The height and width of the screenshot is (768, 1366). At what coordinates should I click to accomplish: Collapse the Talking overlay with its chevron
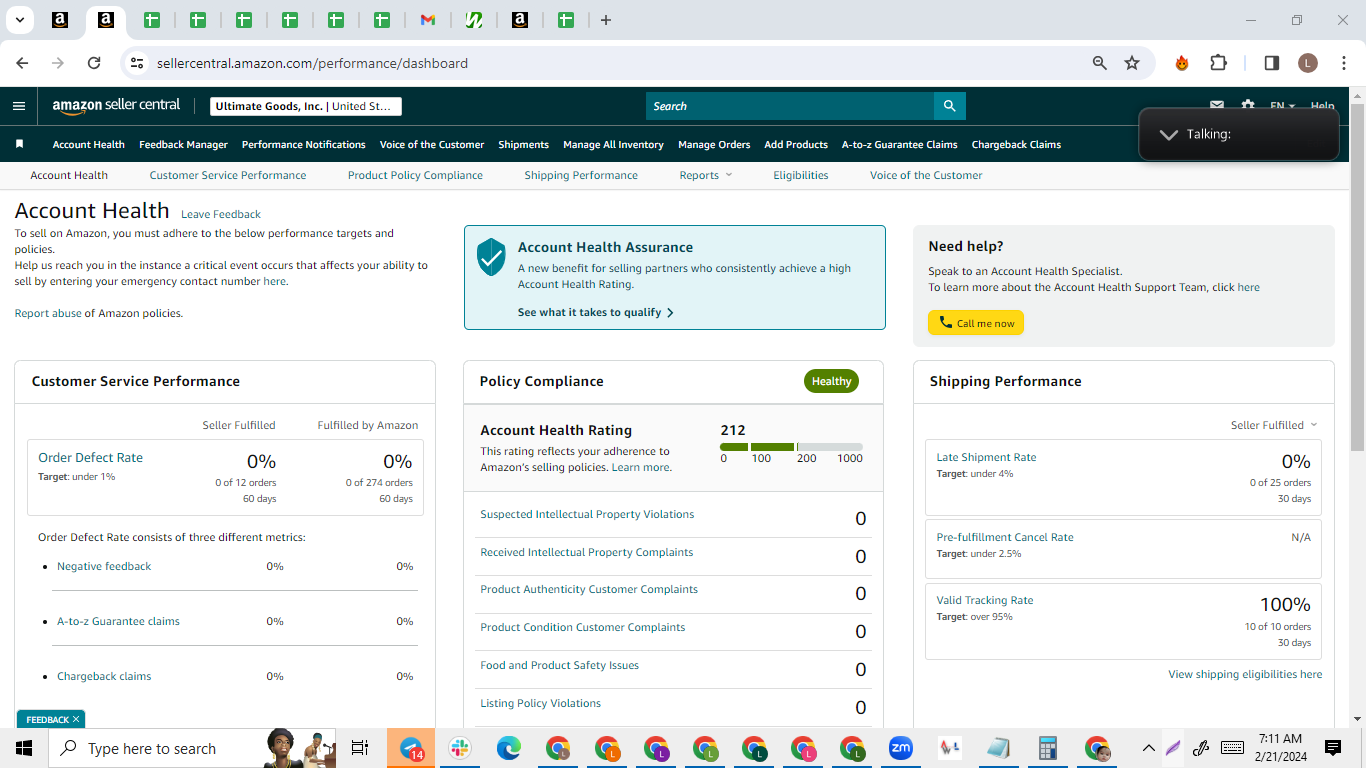1168,134
